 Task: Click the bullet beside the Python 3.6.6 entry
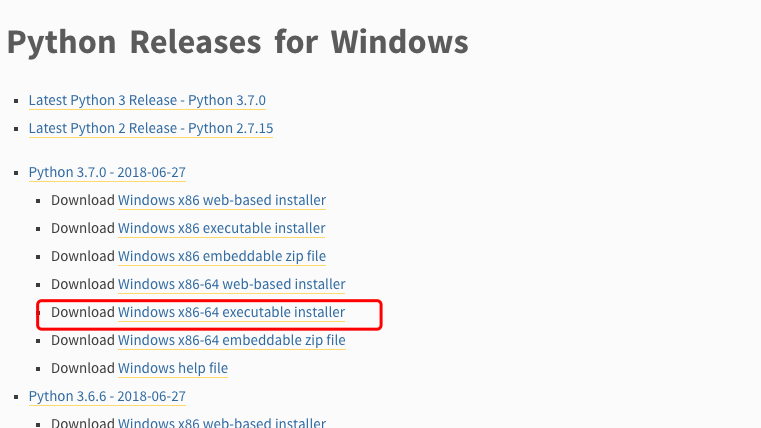coord(17,397)
